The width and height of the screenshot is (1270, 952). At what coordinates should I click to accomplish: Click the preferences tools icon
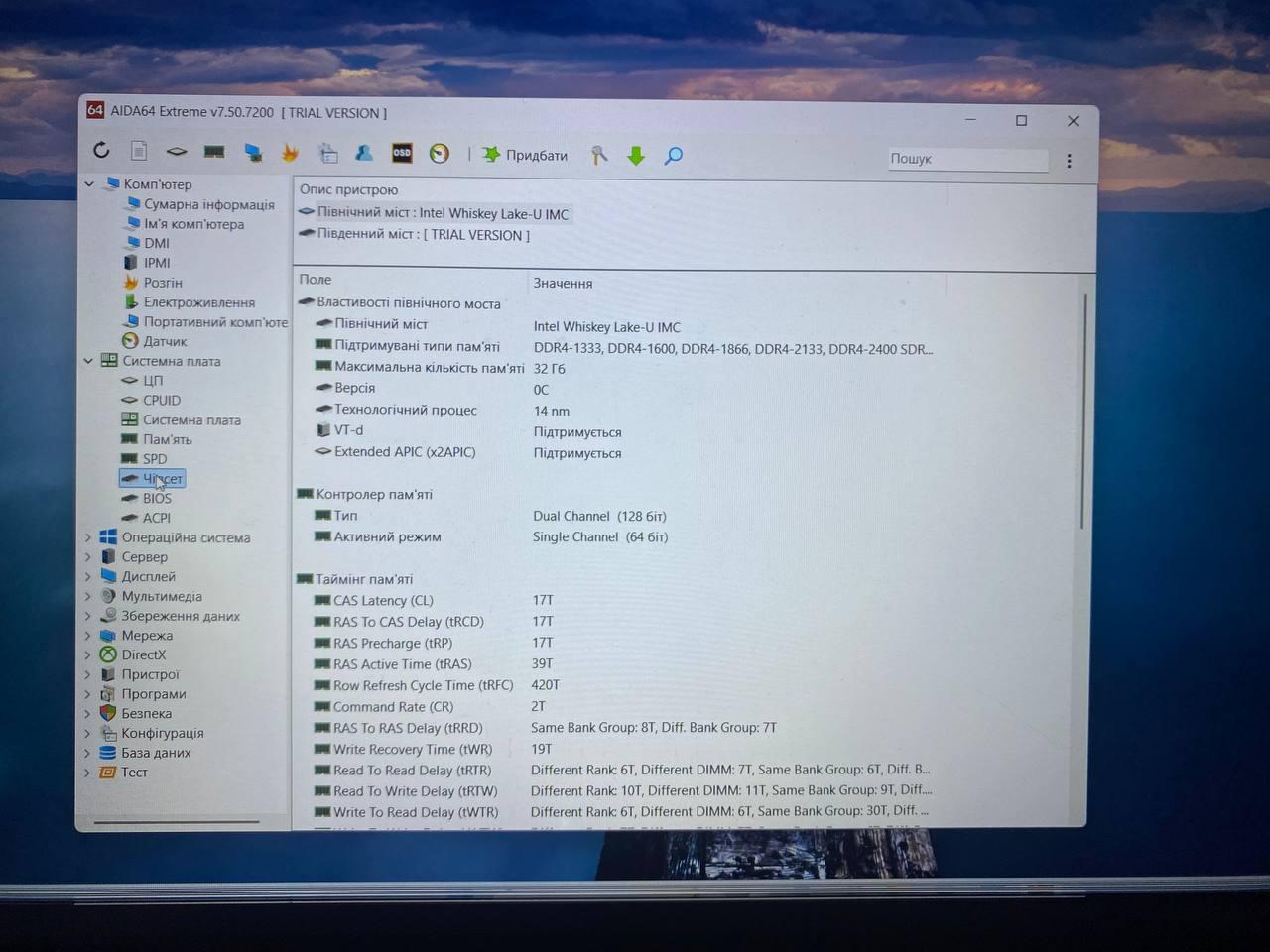pos(599,155)
